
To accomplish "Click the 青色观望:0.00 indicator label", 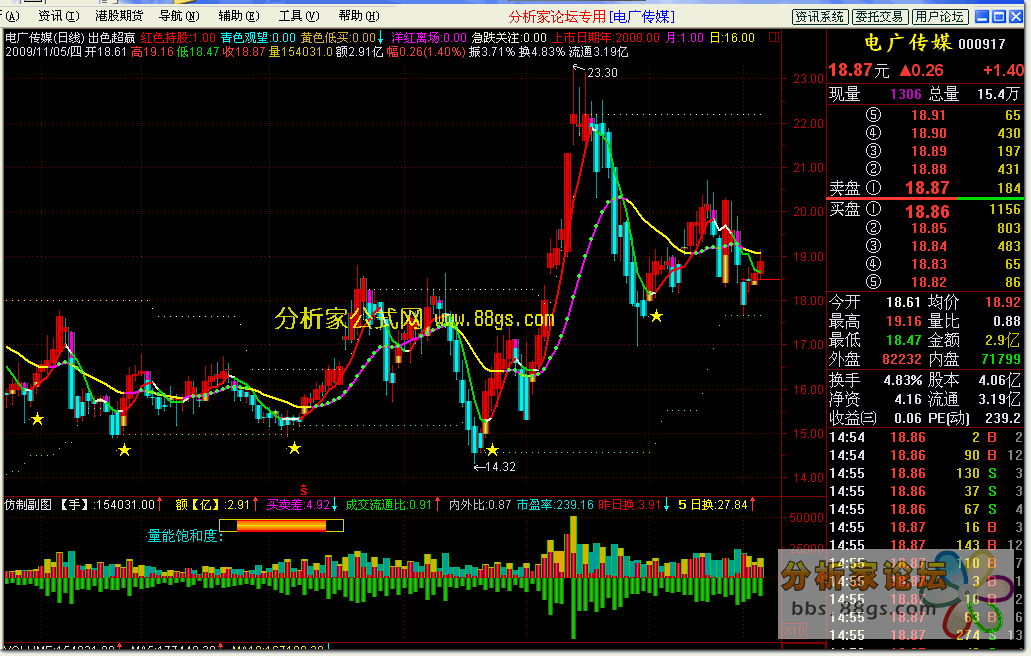I will click(x=258, y=38).
